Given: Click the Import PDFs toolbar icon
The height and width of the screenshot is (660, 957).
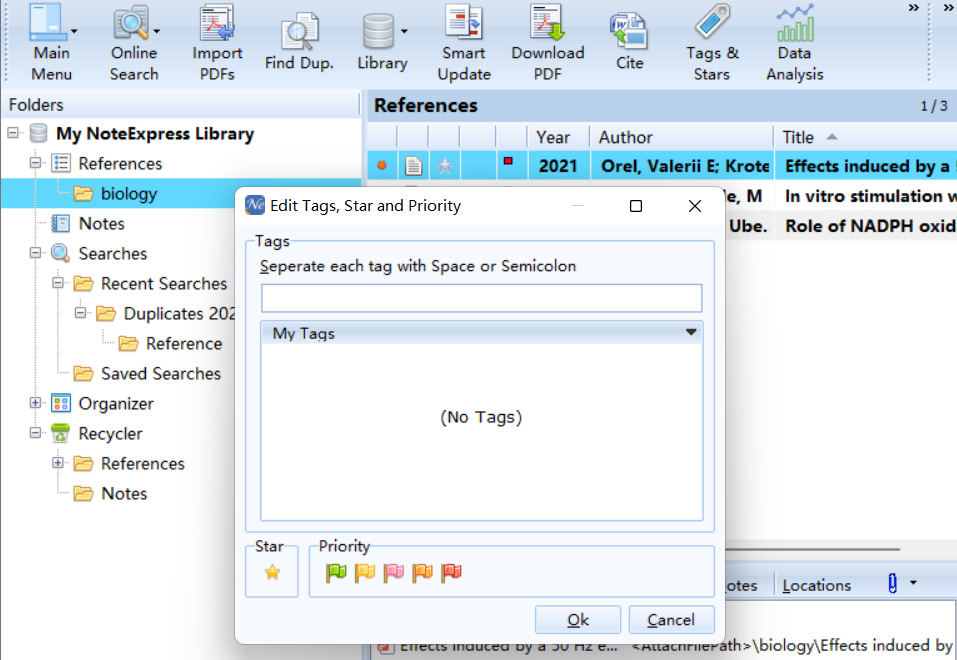Looking at the screenshot, I should 217,43.
